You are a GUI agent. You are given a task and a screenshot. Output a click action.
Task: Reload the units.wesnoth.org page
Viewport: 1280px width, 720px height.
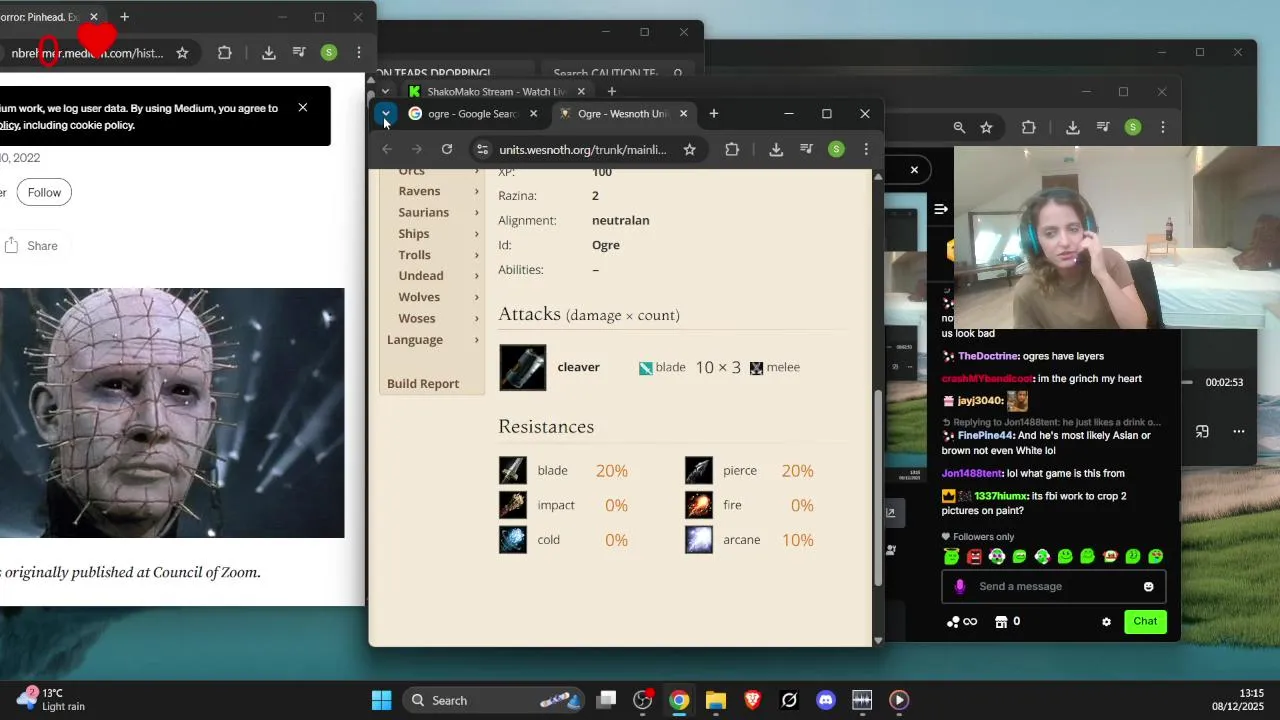pyautogui.click(x=447, y=149)
